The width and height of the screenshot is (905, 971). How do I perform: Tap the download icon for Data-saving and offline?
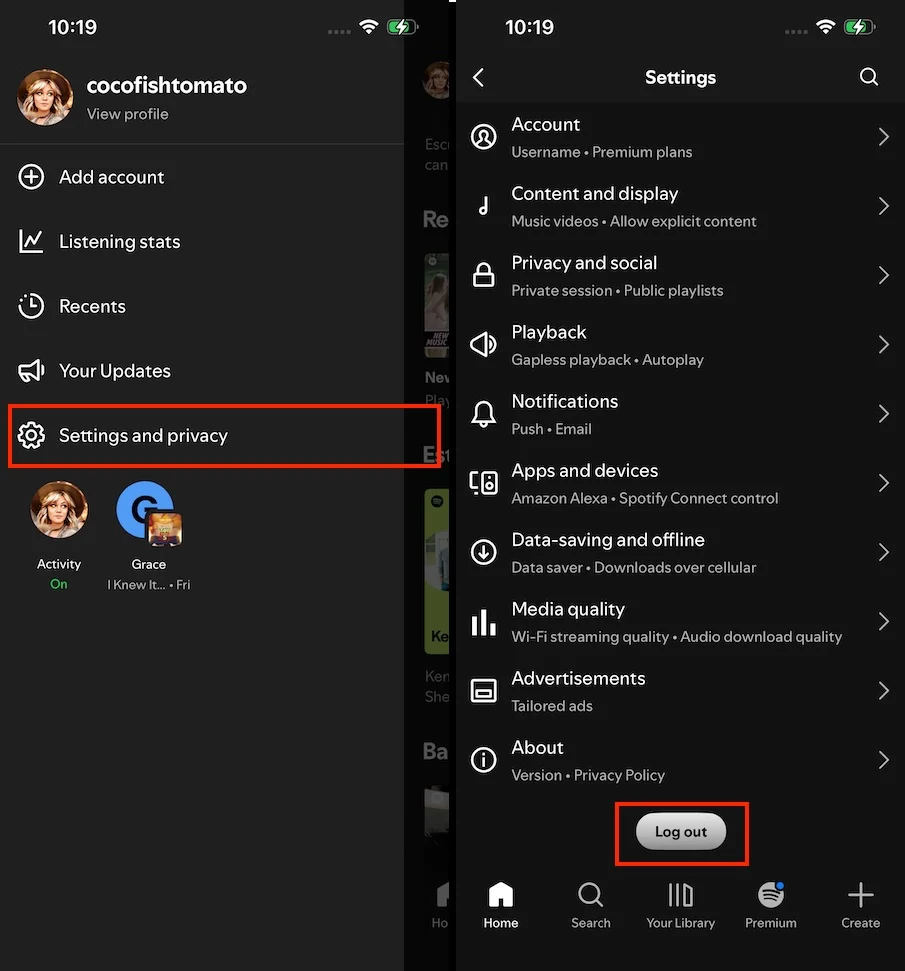[x=483, y=552]
